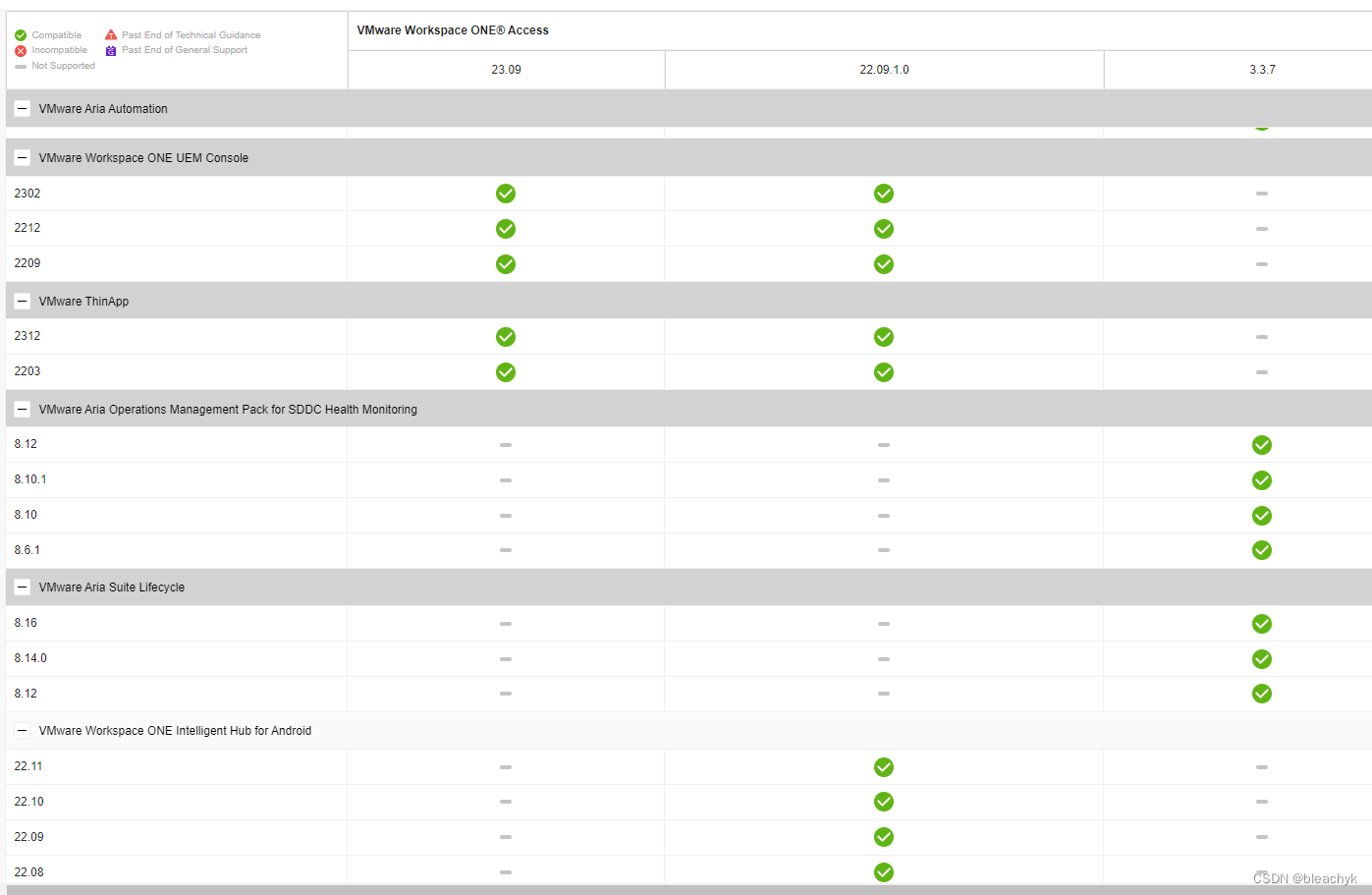This screenshot has width=1372, height=895.
Task: Collapse the VMware Aria Suite Lifecycle section
Action: [x=22, y=587]
